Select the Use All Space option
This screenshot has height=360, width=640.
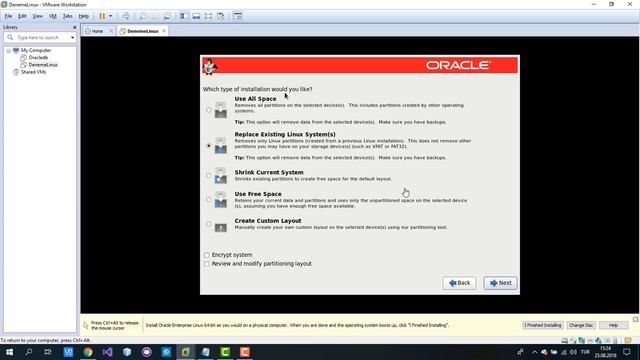click(209, 110)
